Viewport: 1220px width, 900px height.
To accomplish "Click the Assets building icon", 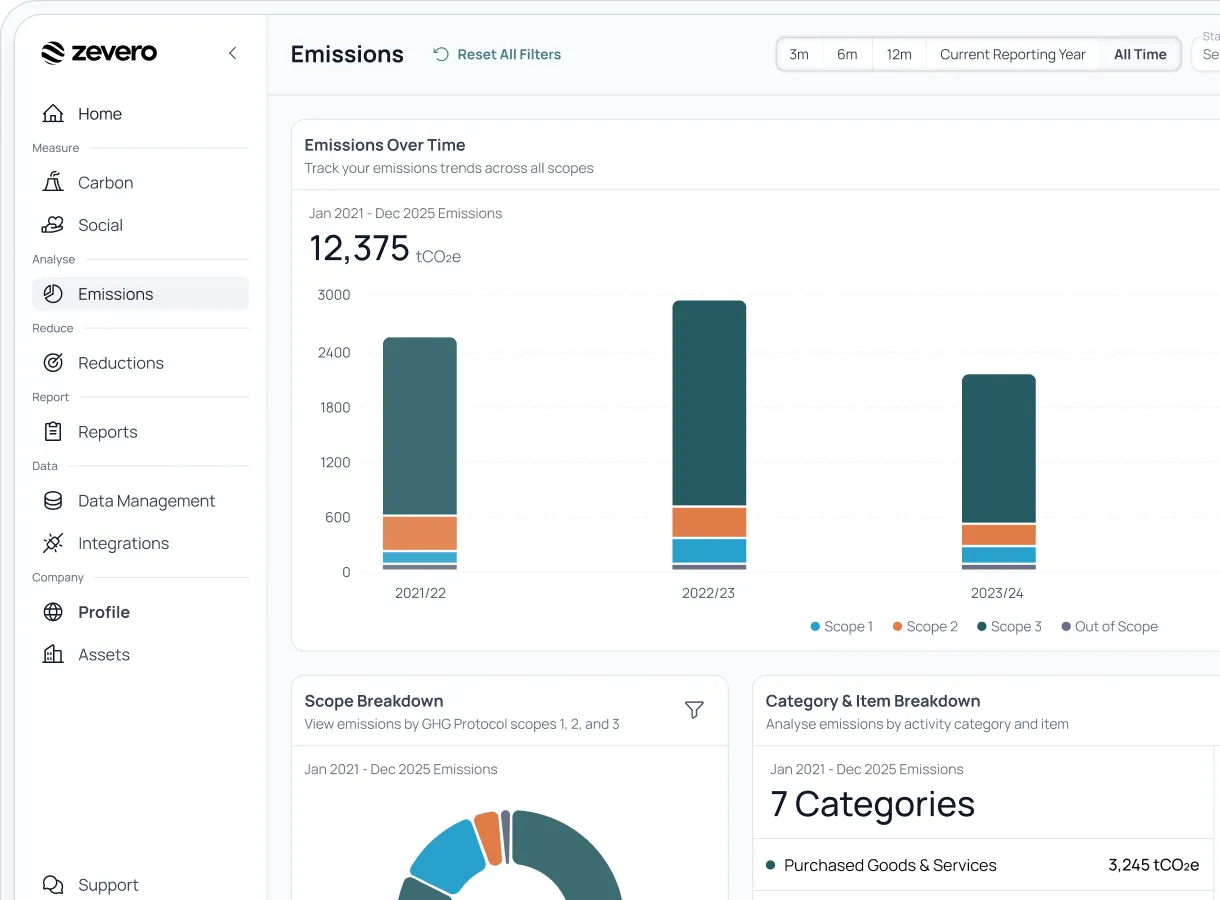I will [x=53, y=655].
